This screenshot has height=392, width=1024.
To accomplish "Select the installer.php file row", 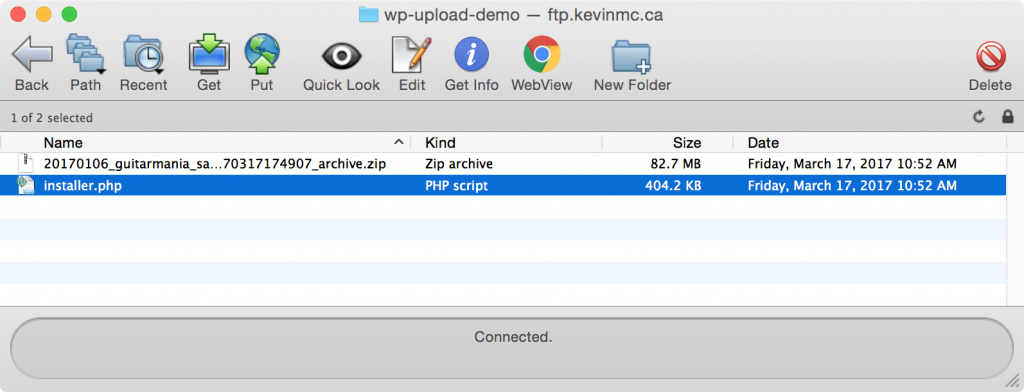I will (x=503, y=186).
